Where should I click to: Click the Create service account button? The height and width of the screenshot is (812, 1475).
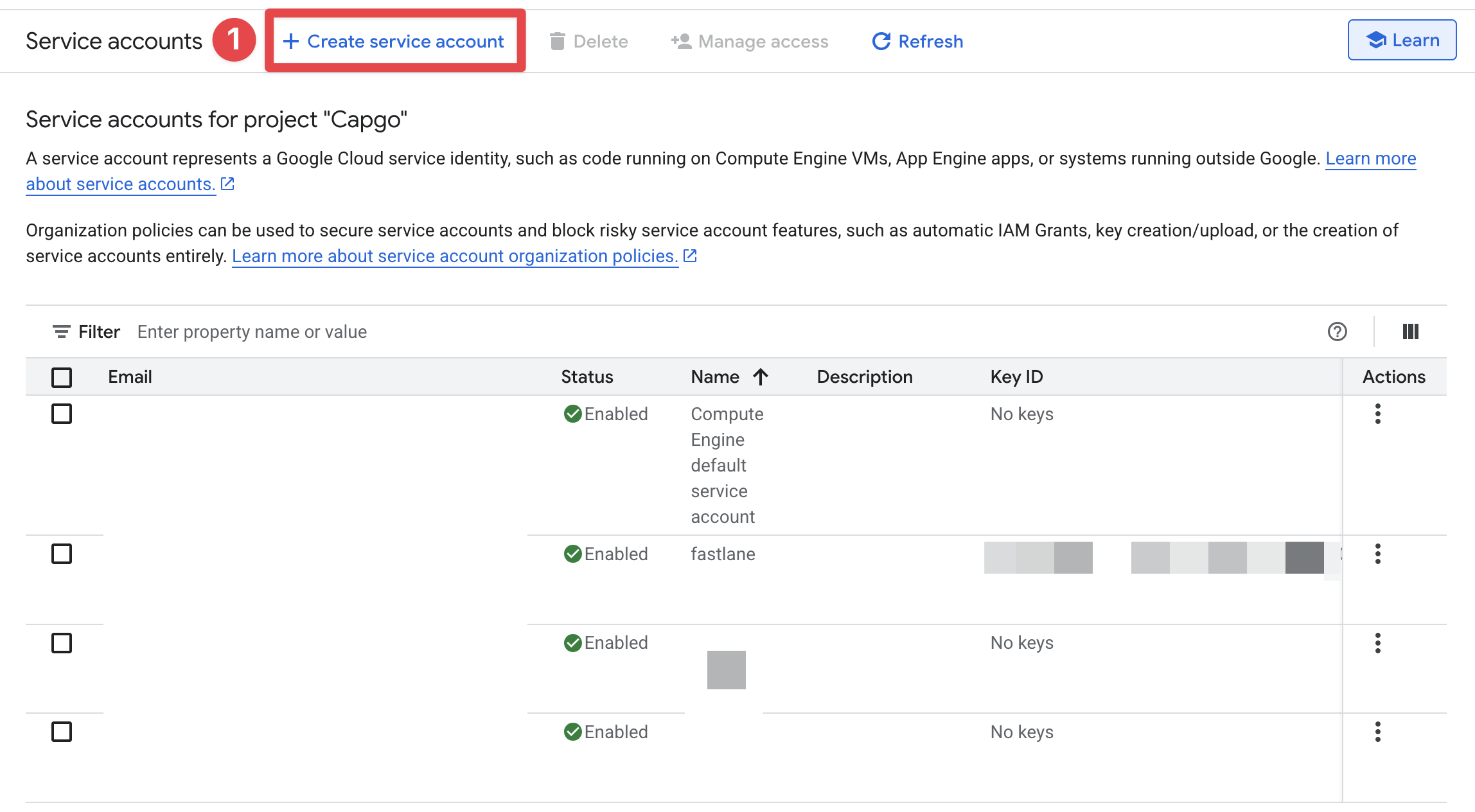click(x=394, y=40)
